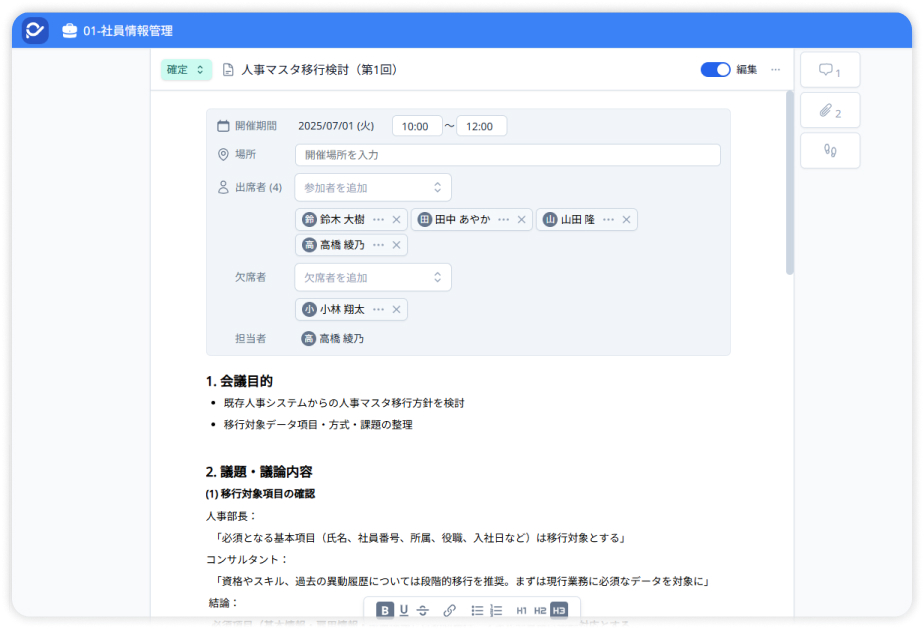Create a bulleted list
The height and width of the screenshot is (629, 924).
[x=477, y=610]
